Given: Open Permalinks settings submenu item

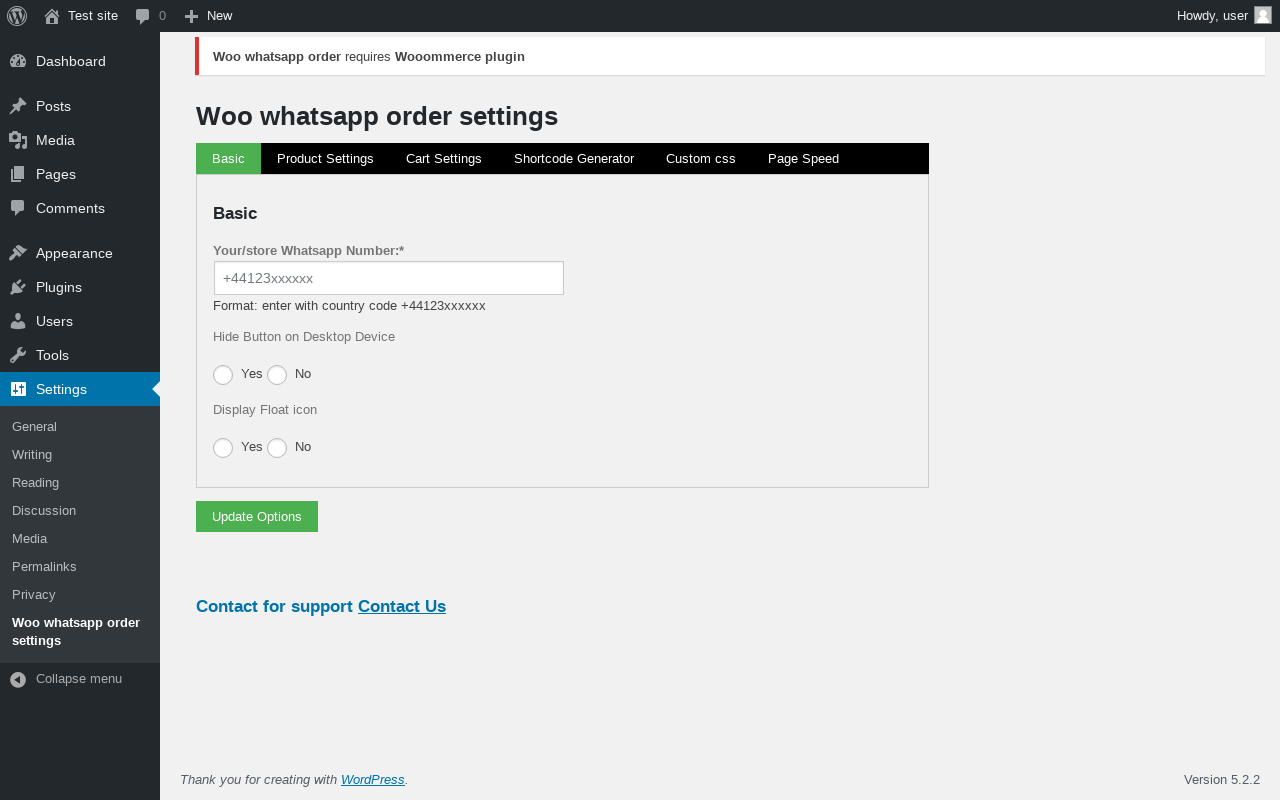Looking at the screenshot, I should [x=44, y=567].
